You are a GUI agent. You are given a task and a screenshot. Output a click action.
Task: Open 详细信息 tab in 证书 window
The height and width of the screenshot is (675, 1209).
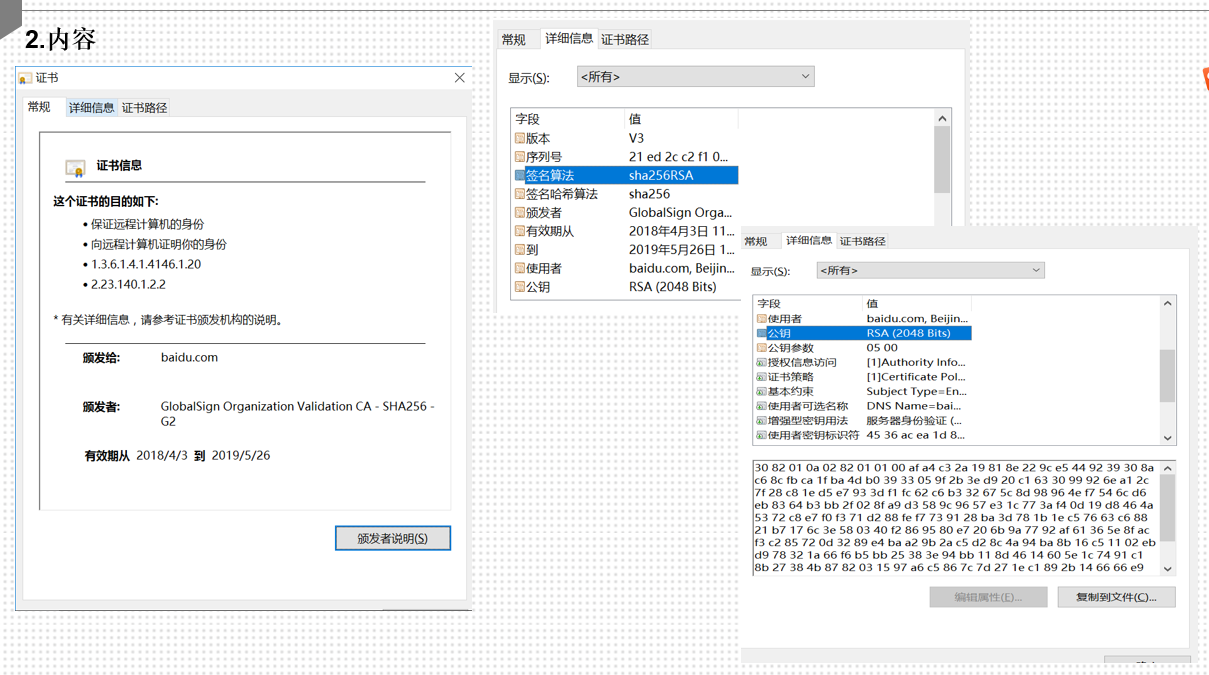coord(91,108)
